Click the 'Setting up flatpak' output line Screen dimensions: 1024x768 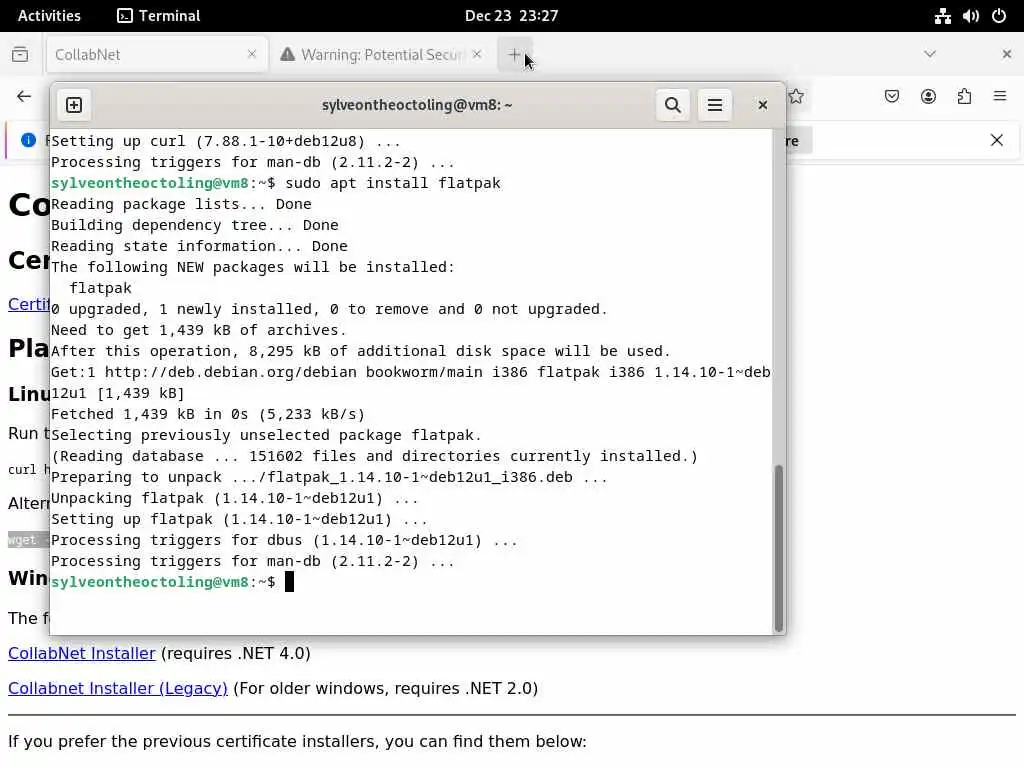pos(239,519)
